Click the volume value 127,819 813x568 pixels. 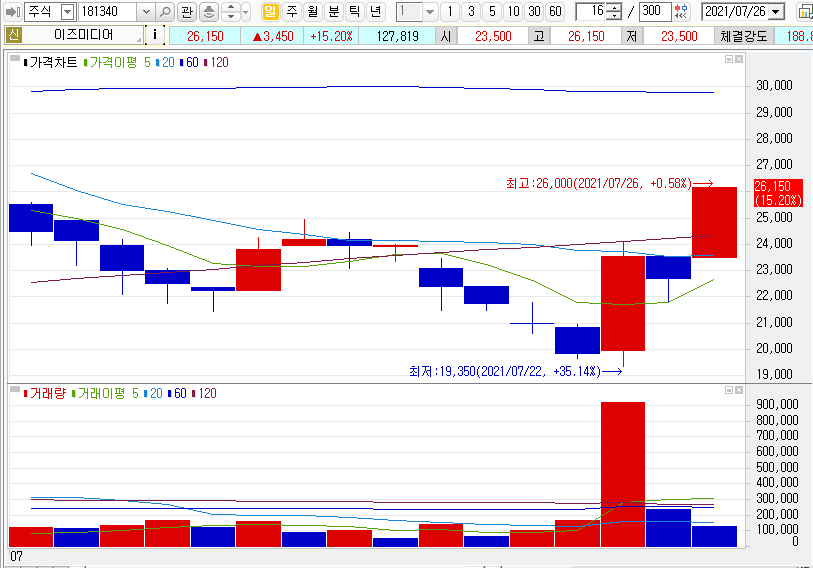(x=398, y=36)
